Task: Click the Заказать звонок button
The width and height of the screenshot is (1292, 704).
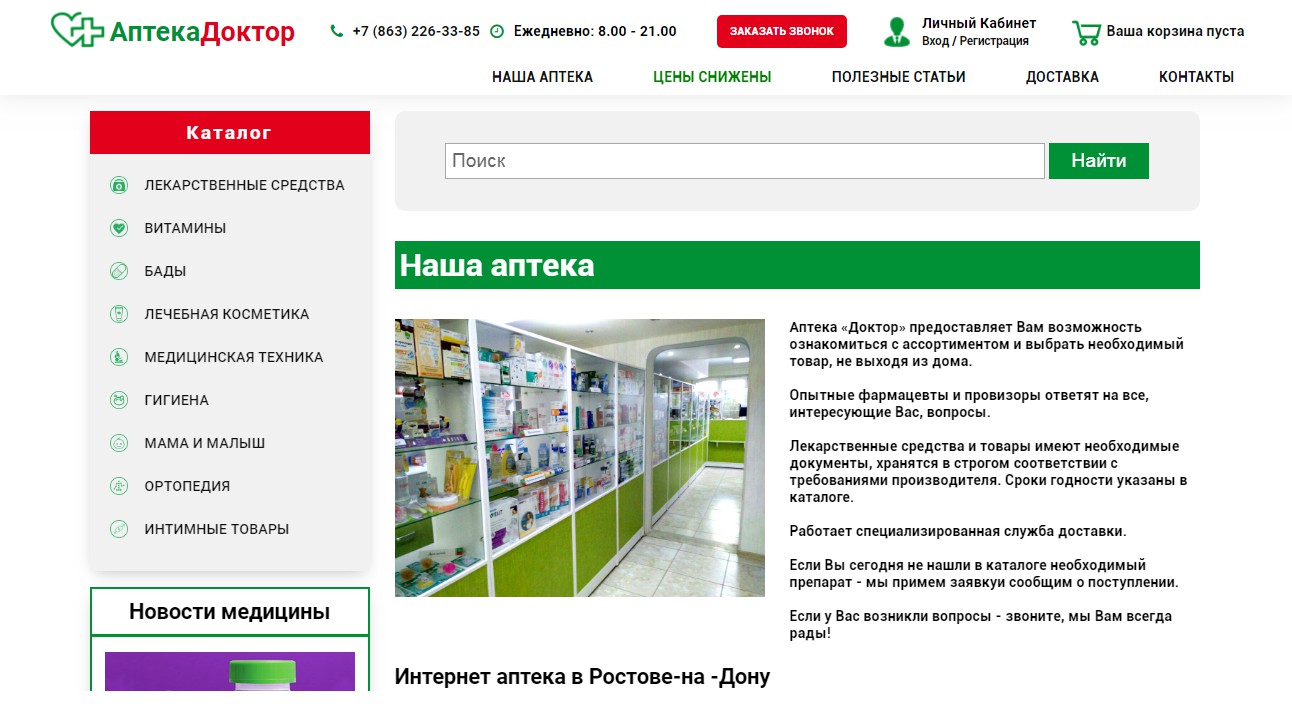Action: (x=782, y=31)
